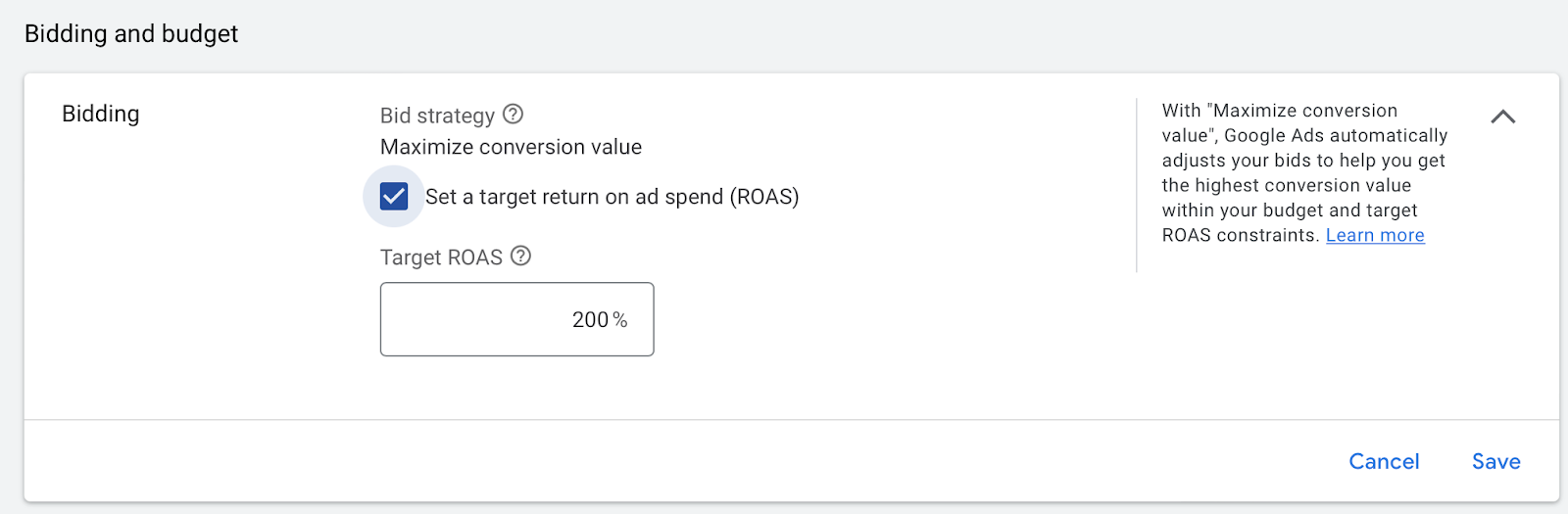
Task: Click the Target ROAS field label
Action: click(x=441, y=257)
